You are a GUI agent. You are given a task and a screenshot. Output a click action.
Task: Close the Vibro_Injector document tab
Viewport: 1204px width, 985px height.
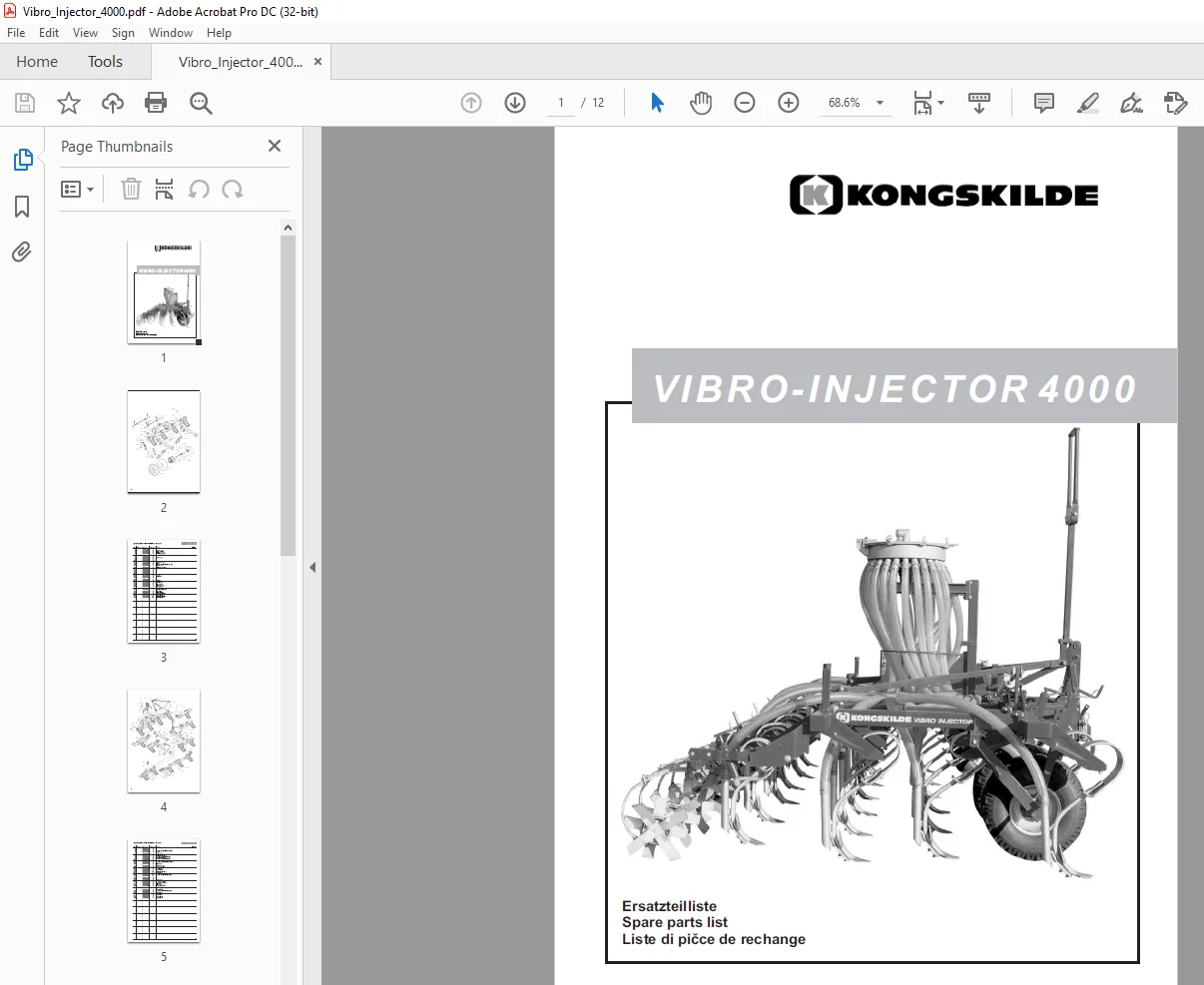pos(317,62)
